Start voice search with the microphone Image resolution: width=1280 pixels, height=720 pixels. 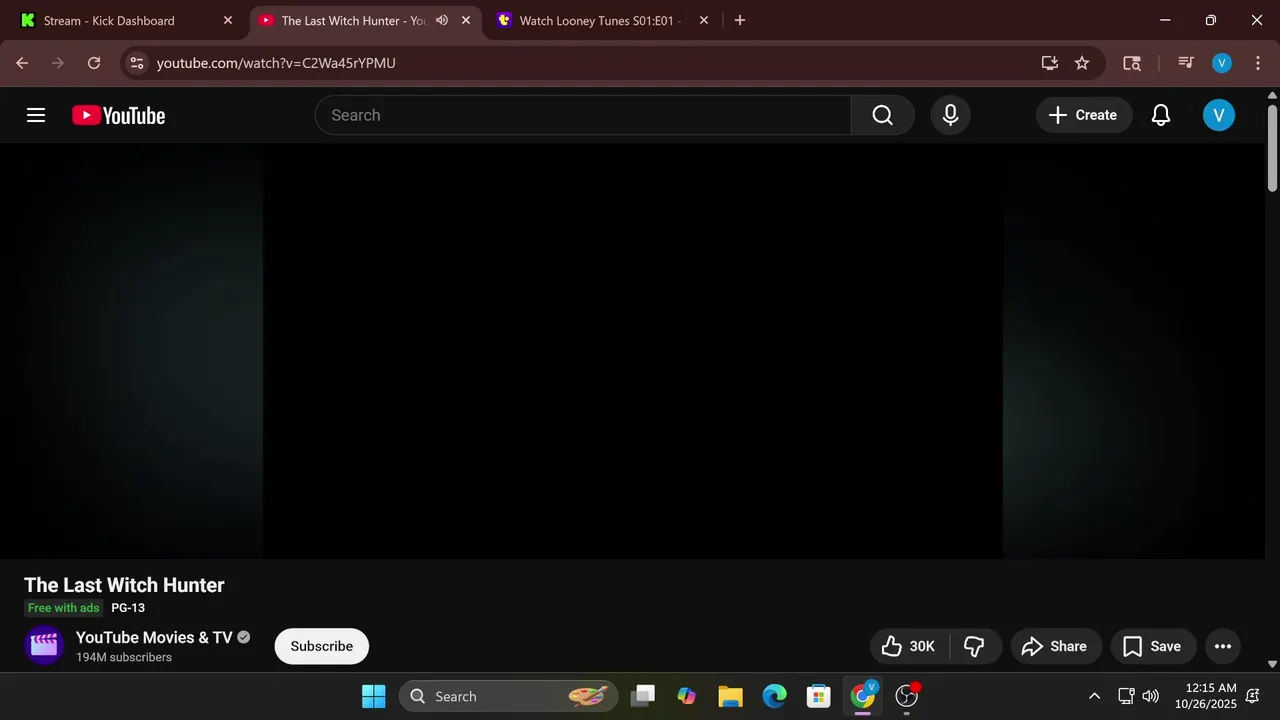[950, 115]
